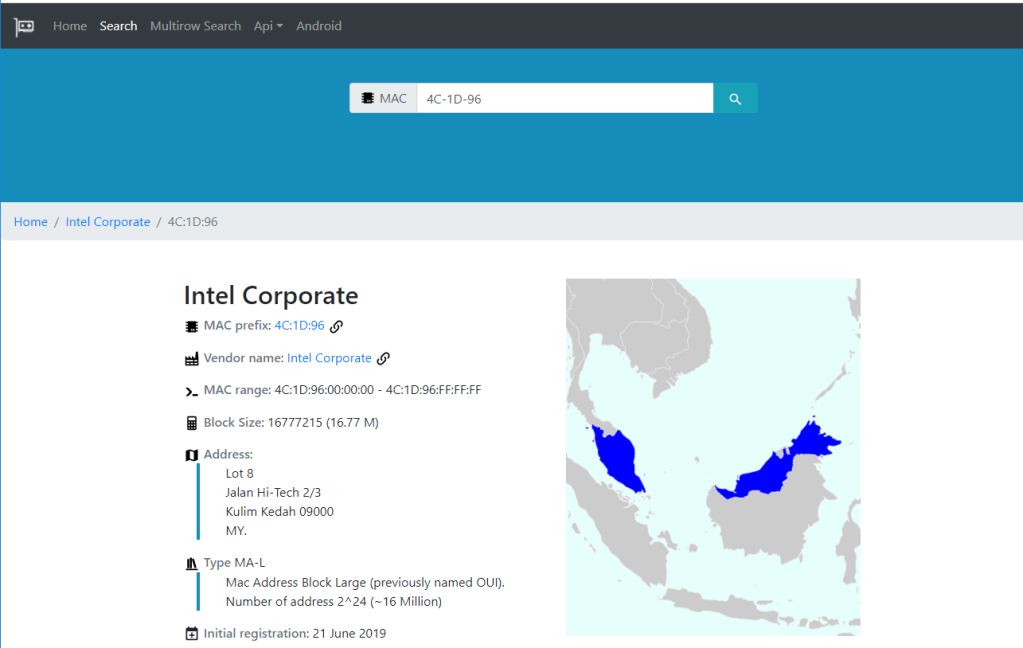Click the map icon beside Address
The width and height of the screenshot is (1023, 648).
[x=192, y=455]
